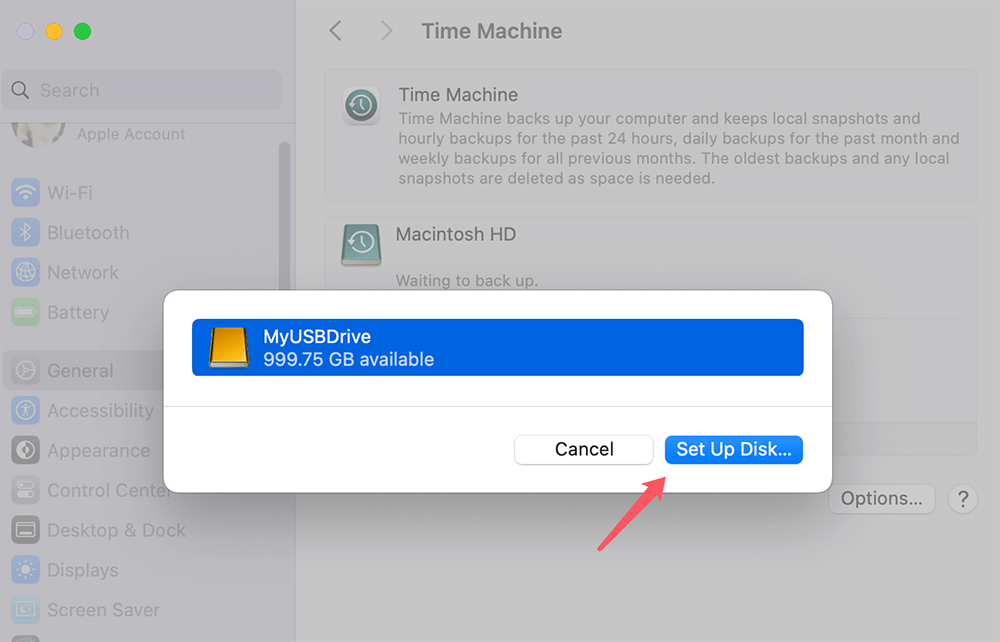Open Bluetooth settings via its sidebar icon
This screenshot has height=642, width=1000.
click(23, 232)
